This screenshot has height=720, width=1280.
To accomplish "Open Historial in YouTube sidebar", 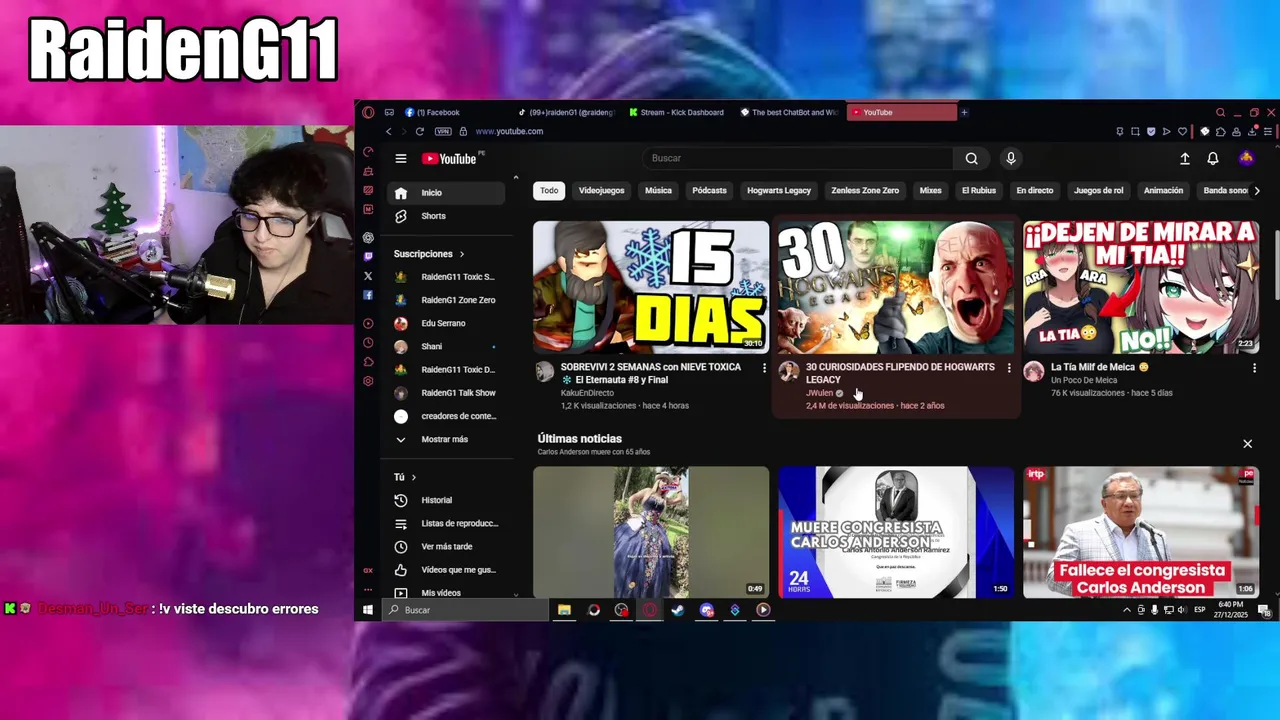I will (446, 500).
